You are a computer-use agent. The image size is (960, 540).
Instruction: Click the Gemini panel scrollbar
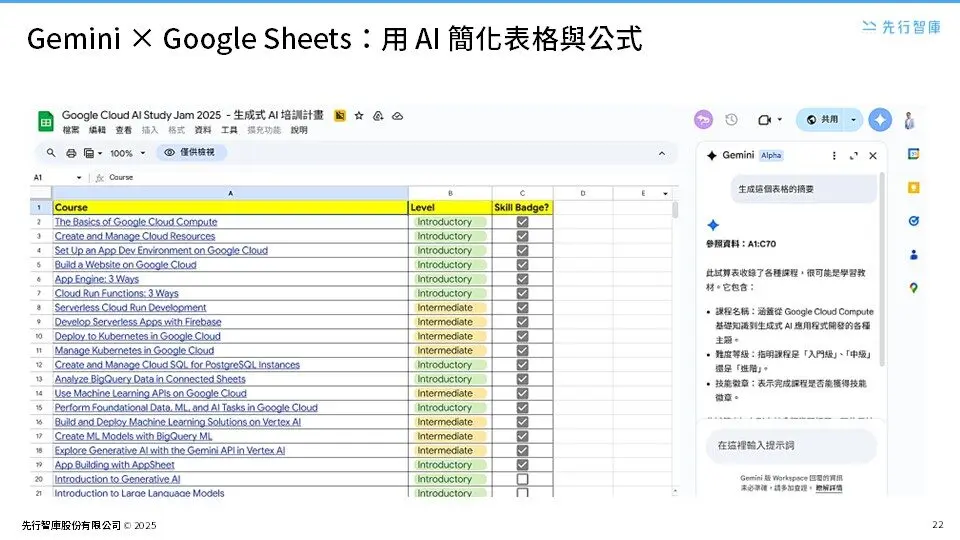(x=882, y=269)
